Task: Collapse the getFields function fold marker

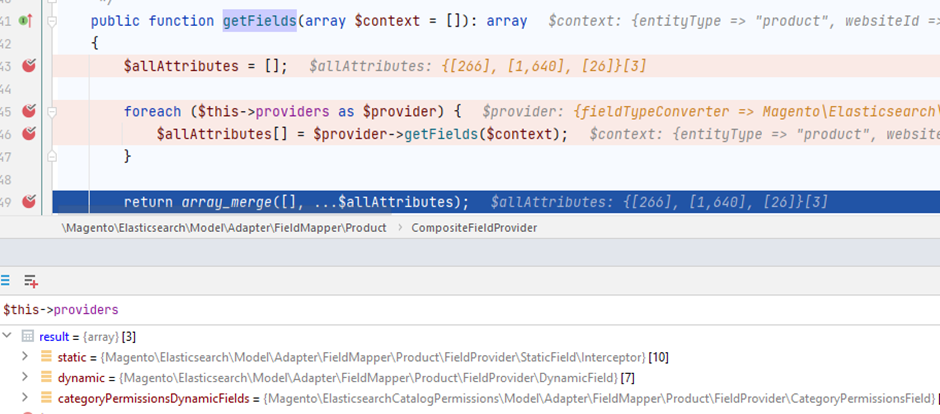Action: (52, 21)
